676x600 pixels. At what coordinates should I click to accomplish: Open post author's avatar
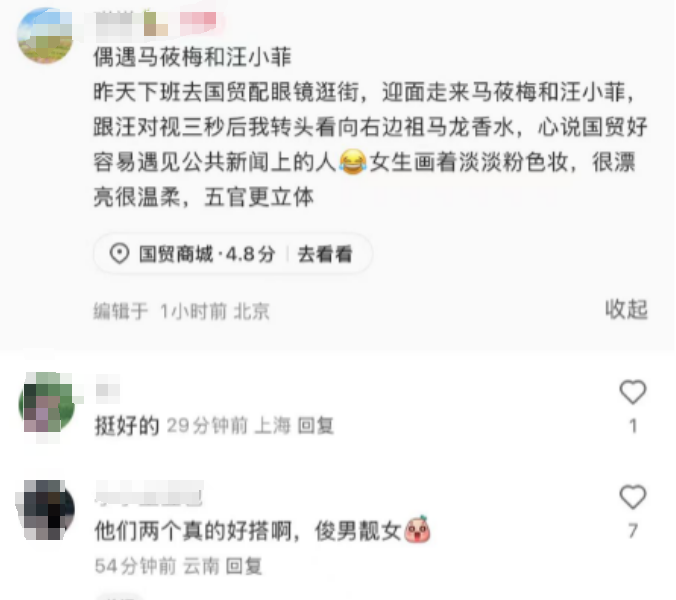tap(45, 35)
